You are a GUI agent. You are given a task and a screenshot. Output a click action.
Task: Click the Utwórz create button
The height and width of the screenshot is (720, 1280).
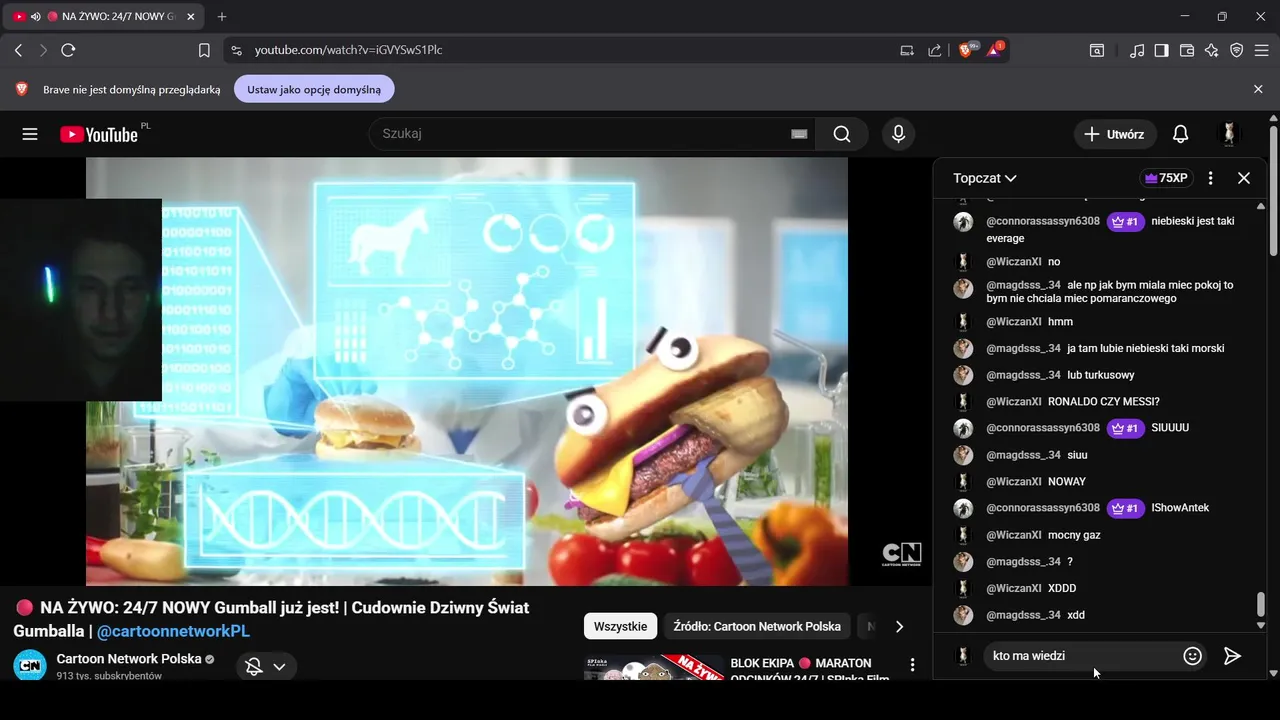tap(1115, 134)
